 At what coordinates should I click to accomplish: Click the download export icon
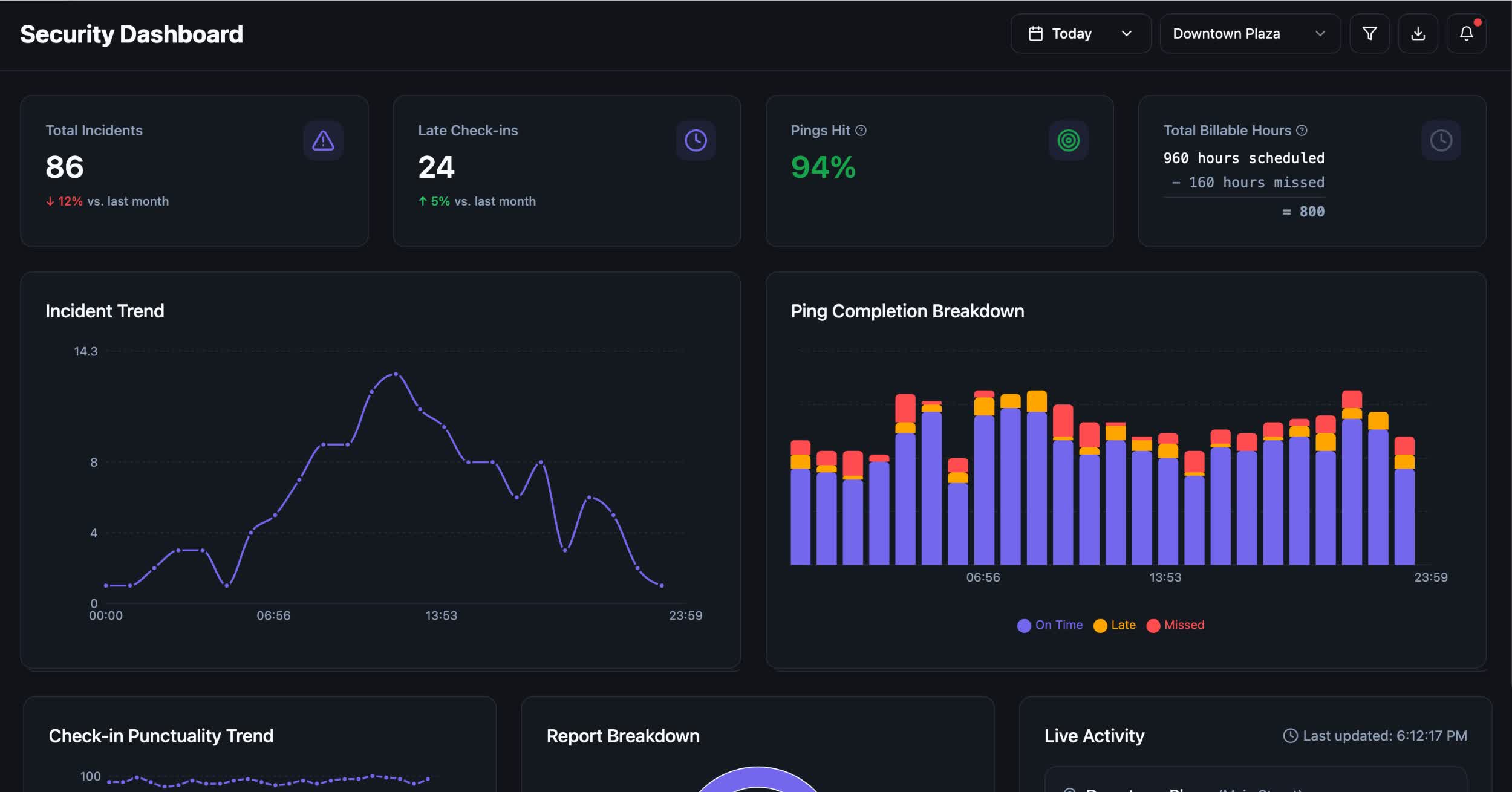[x=1418, y=34]
